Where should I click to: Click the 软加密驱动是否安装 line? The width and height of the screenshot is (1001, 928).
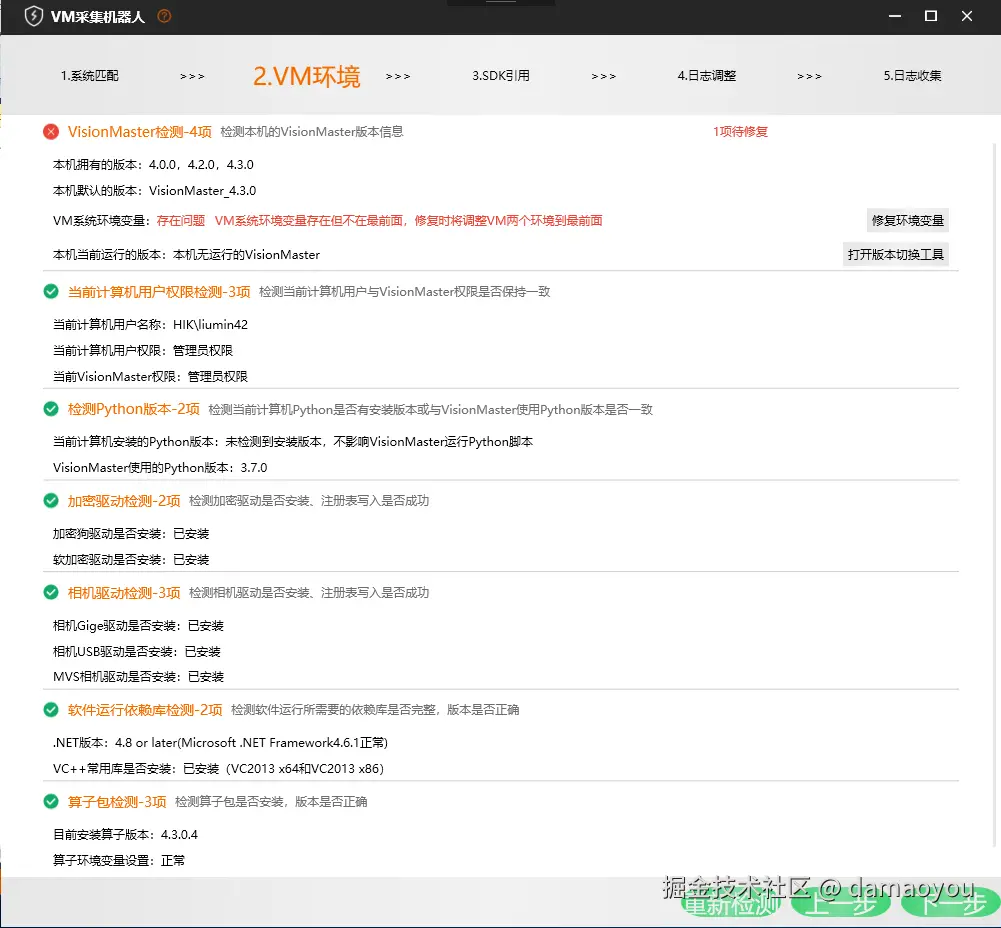[131, 560]
